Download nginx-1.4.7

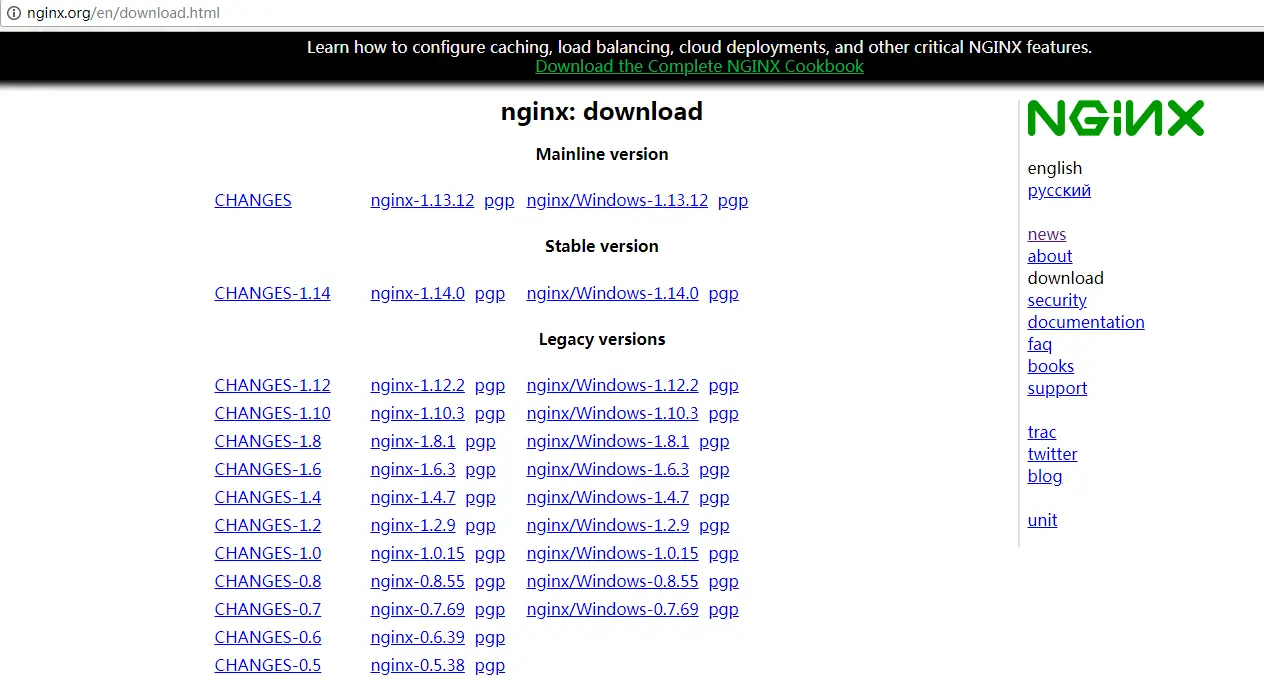[413, 497]
